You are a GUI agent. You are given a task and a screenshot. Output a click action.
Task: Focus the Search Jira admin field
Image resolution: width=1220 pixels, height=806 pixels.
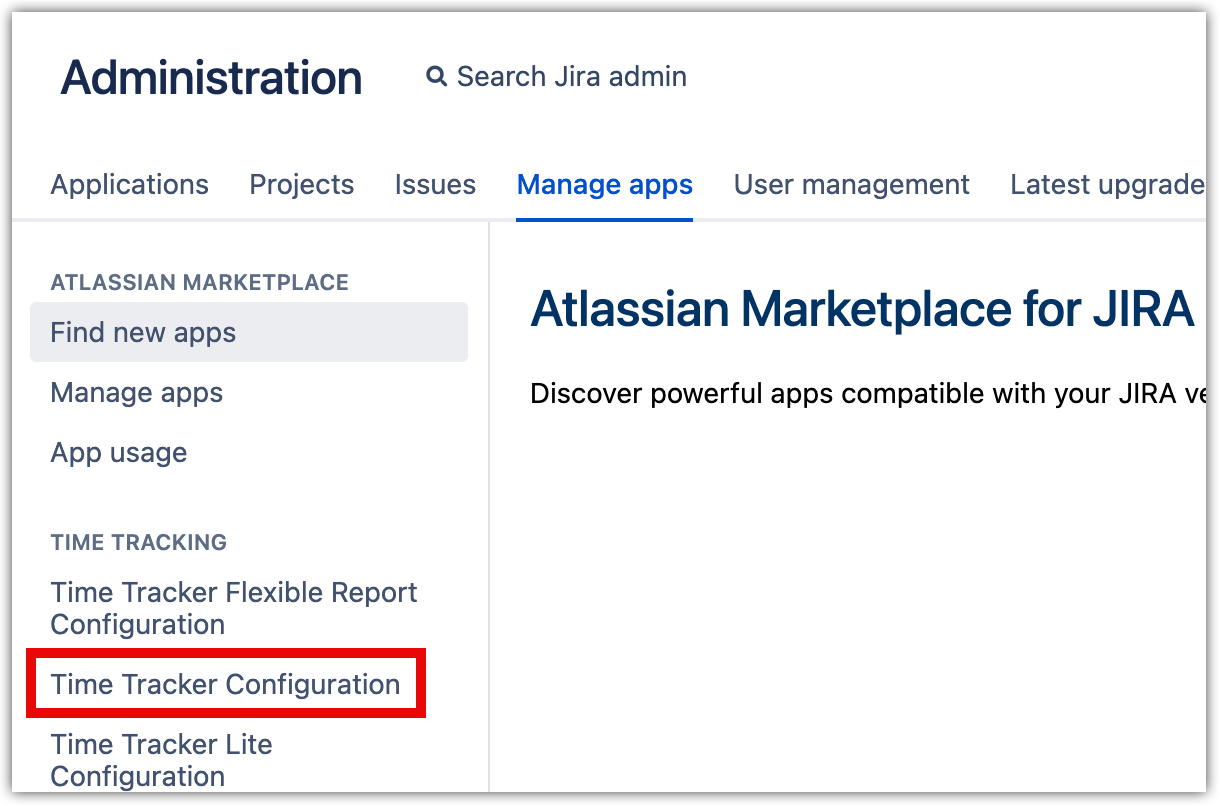pyautogui.click(x=571, y=77)
